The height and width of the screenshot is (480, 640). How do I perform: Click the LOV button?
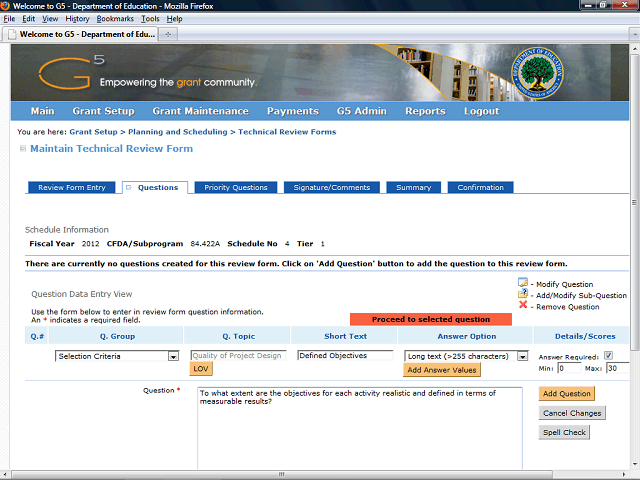tap(201, 369)
